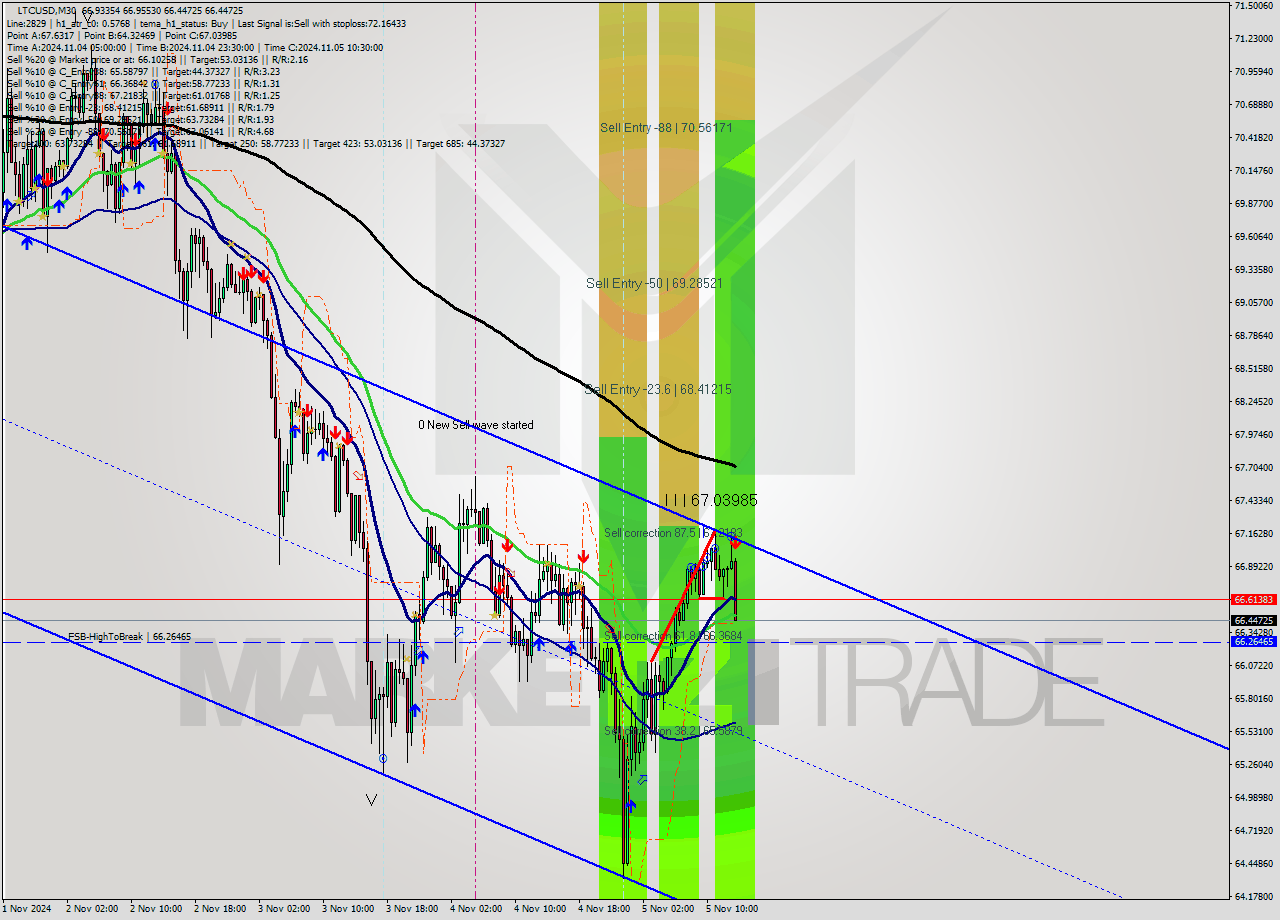Click the red 66.61383 price tag
This screenshot has height=920, width=1280.
pyautogui.click(x=1253, y=599)
